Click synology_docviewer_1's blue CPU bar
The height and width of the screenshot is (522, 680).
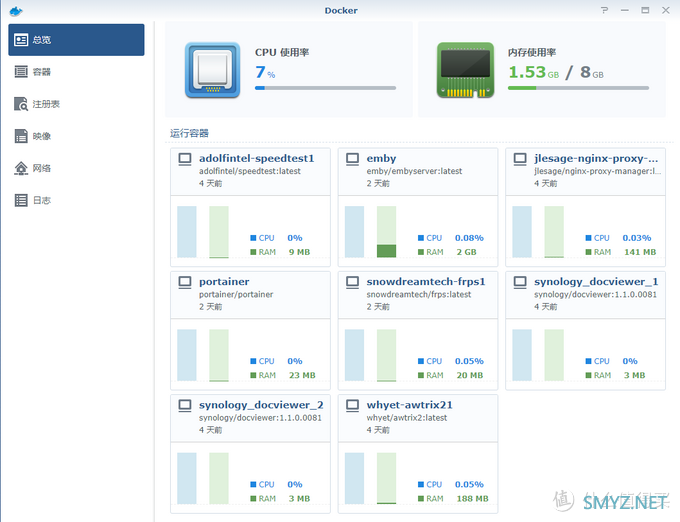coord(522,355)
